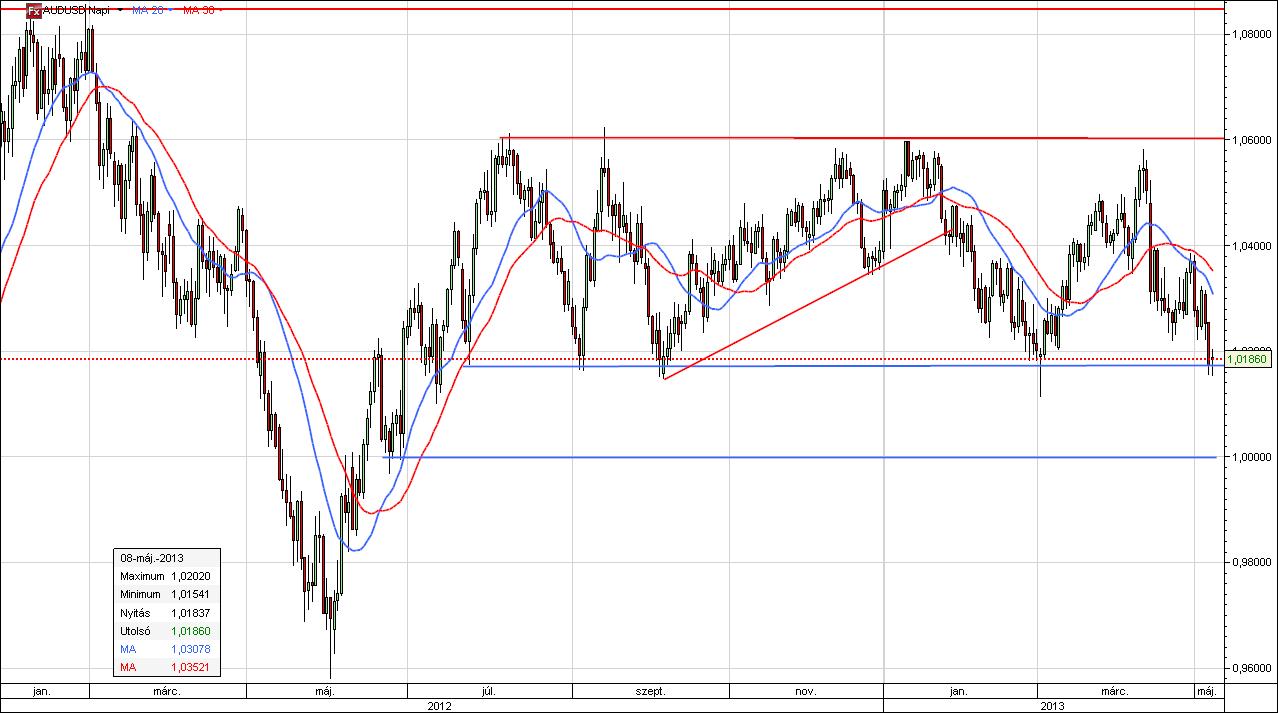
Task: Select the 08-máj.-2013 date in info box
Action: [152, 557]
